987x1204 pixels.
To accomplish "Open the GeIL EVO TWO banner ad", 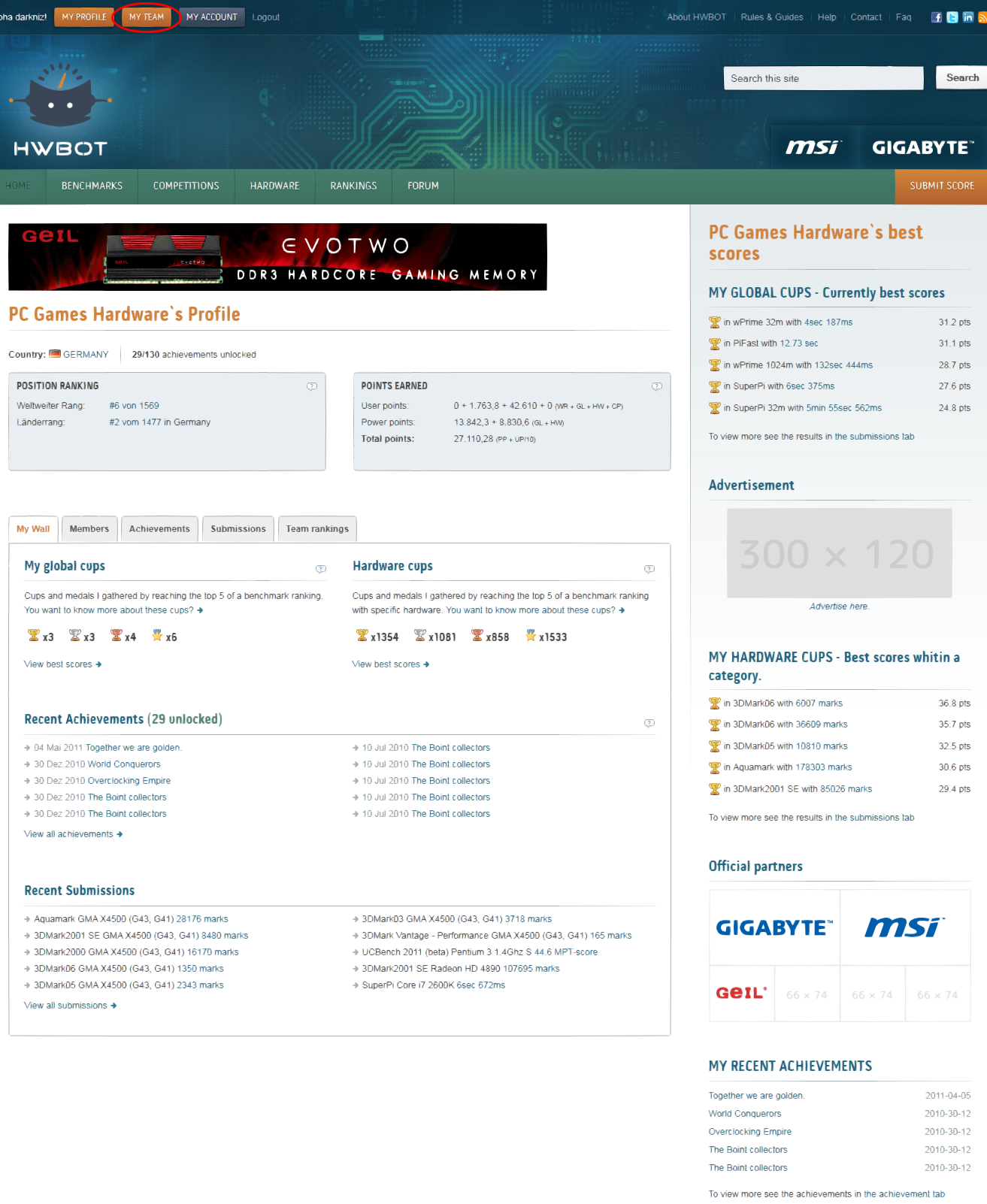I will coord(277,257).
